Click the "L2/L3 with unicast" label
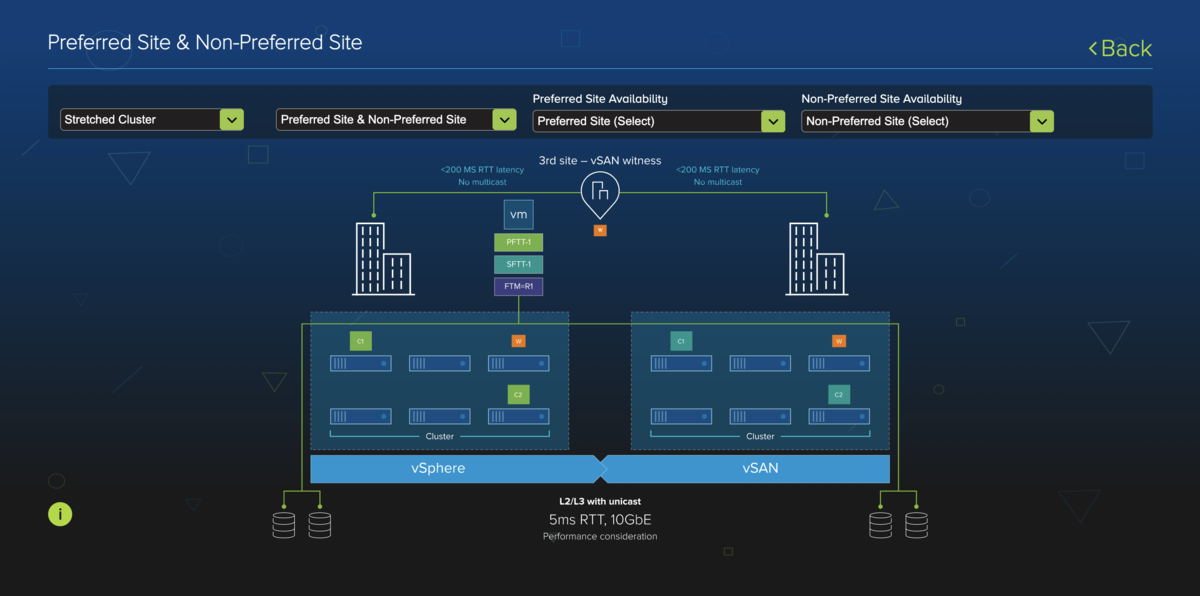Viewport: 1200px width, 596px height. (x=600, y=500)
